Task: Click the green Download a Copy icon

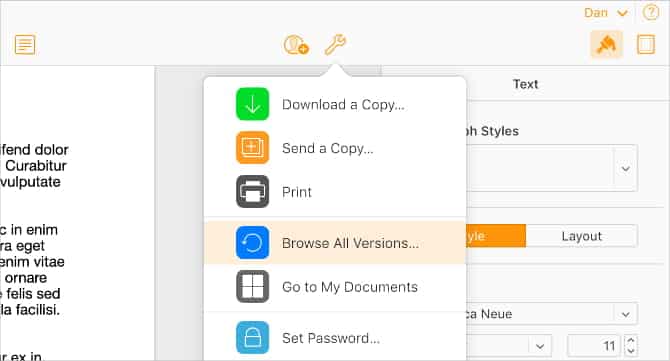Action: [x=253, y=104]
